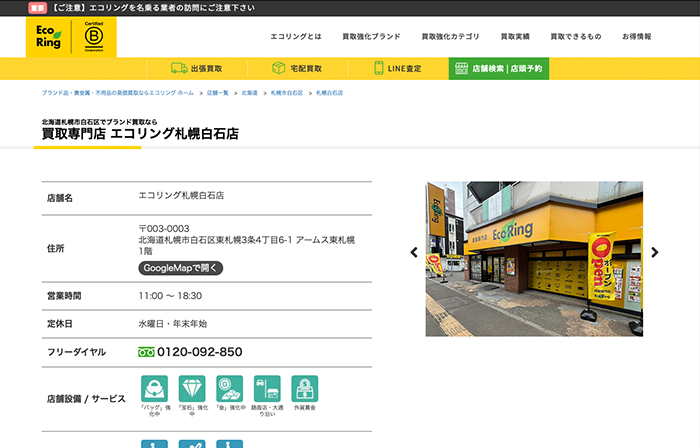This screenshot has width=700, height=448.
Task: Open the エコリング scam warning notice
Action: (154, 8)
